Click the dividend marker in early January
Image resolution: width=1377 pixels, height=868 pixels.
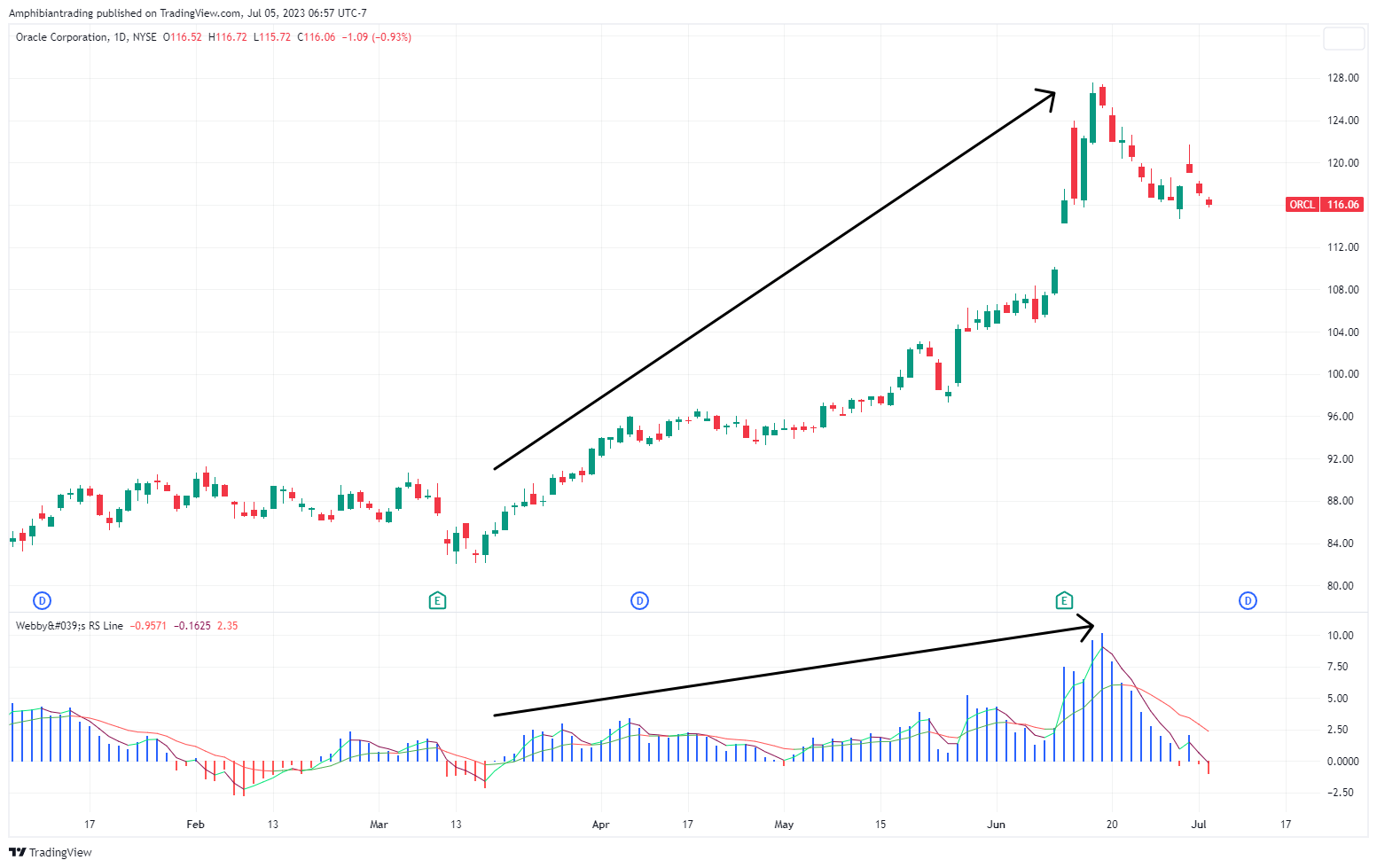pyautogui.click(x=42, y=601)
